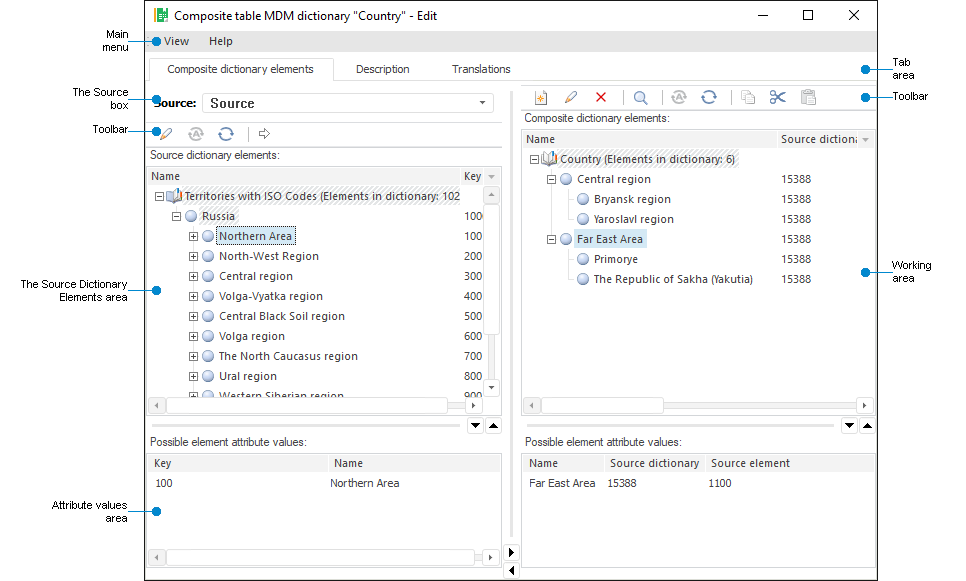Image resolution: width=966 pixels, height=581 pixels.
Task: Open the search tool above composite elements
Action: point(640,97)
